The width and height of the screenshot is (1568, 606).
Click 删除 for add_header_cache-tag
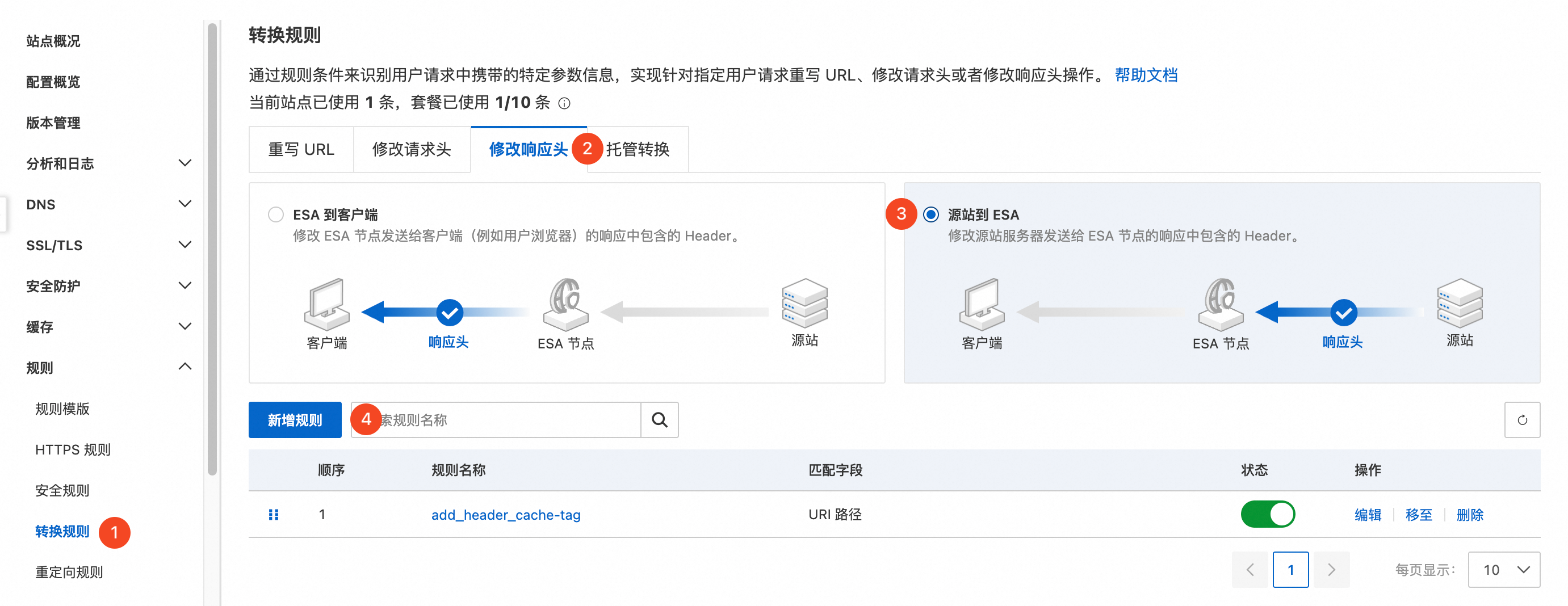tap(1469, 515)
